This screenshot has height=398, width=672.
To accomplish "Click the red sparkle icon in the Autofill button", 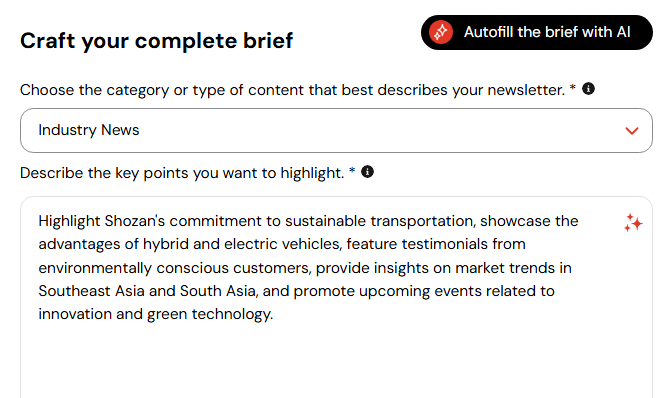I will (x=441, y=32).
